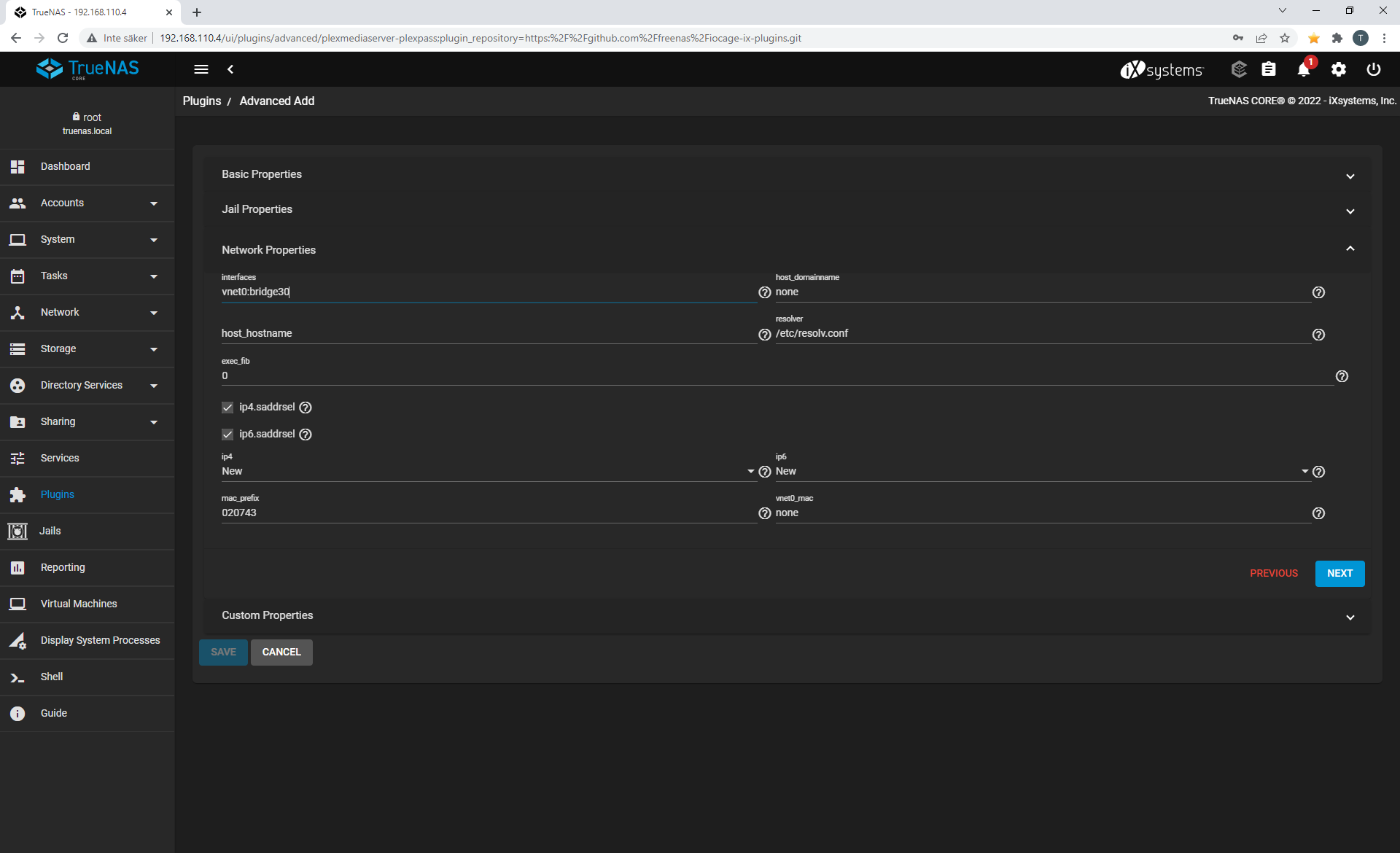Expand the System sidebar menu
1400x853 pixels.
click(87, 240)
